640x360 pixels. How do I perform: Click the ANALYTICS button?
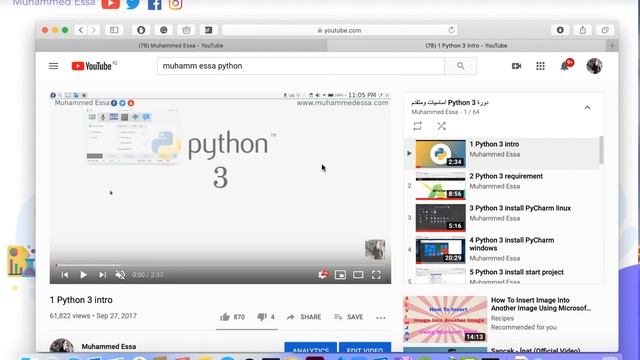click(311, 347)
